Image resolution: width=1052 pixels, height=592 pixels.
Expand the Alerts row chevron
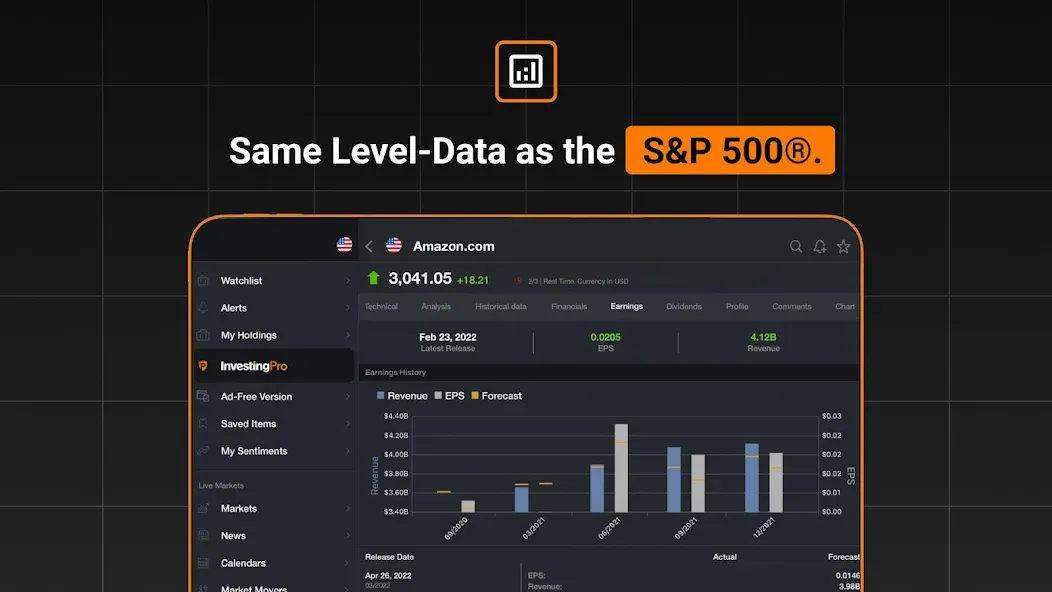[348, 308]
